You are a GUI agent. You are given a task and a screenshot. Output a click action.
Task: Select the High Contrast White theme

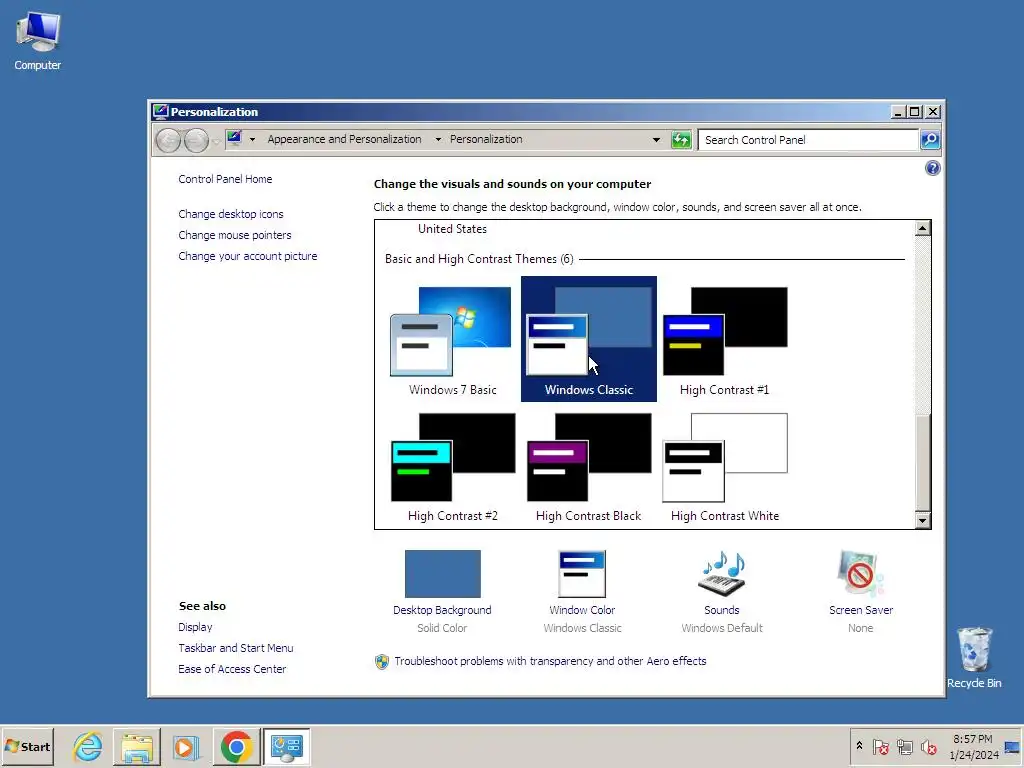724,466
